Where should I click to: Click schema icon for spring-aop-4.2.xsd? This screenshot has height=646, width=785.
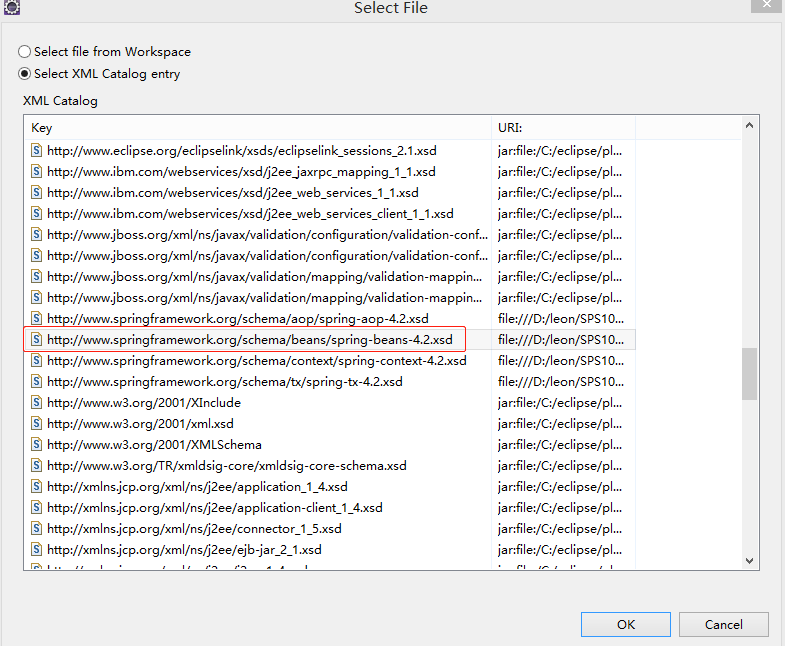(36, 318)
